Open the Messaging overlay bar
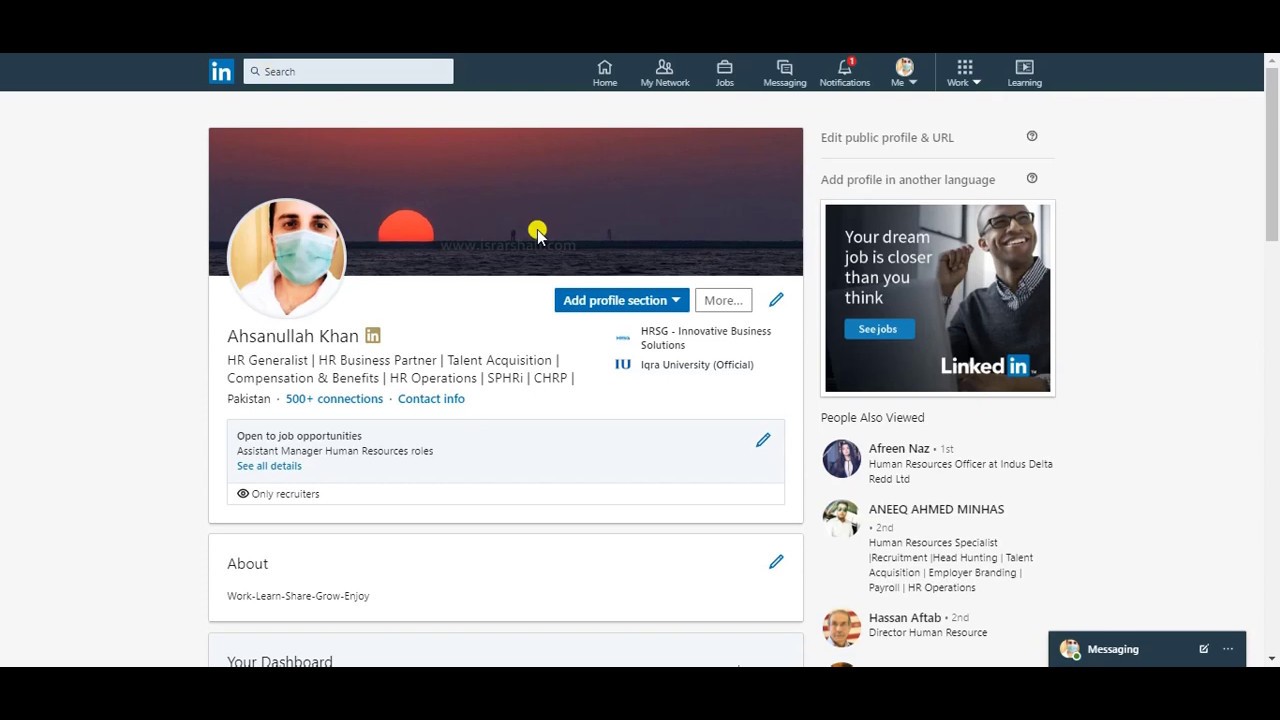Image resolution: width=1280 pixels, height=720 pixels. click(1147, 649)
